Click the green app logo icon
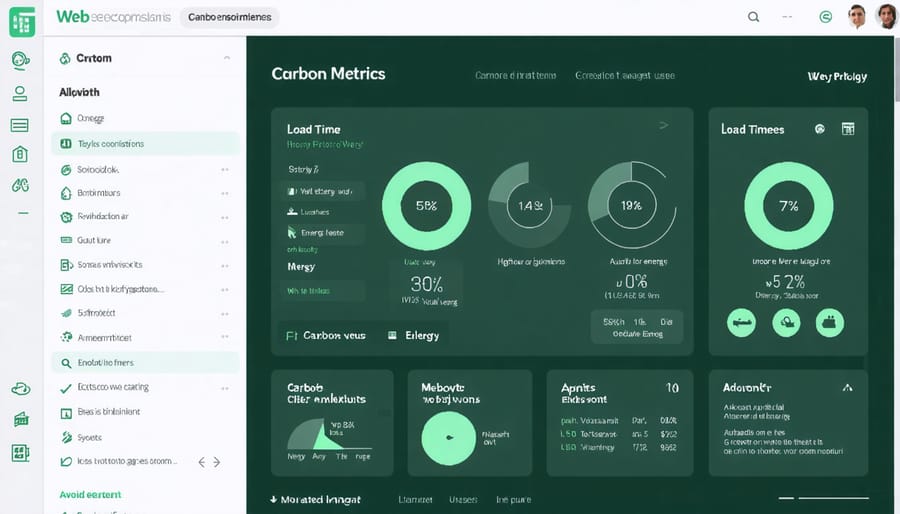The image size is (900, 514). [22, 22]
